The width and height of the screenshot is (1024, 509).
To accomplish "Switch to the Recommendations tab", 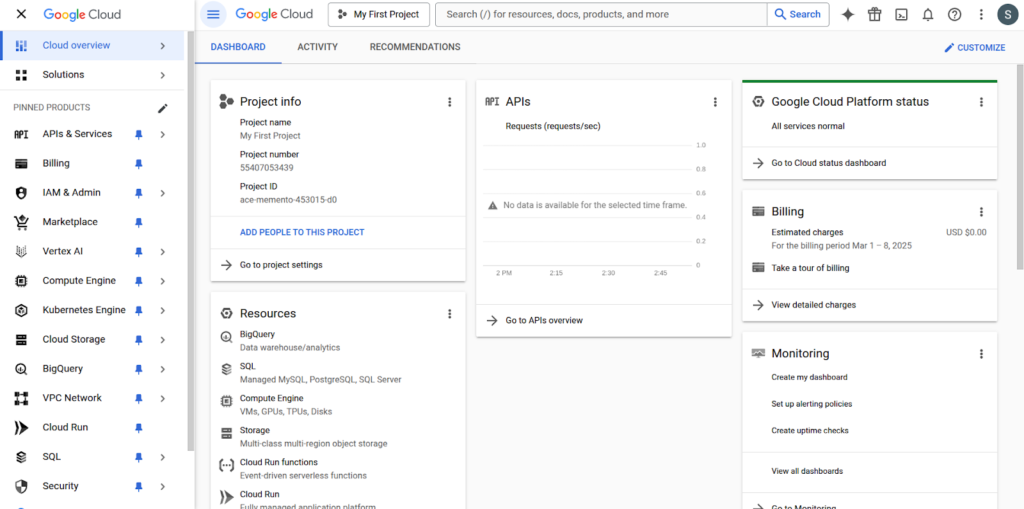I will pyautogui.click(x=415, y=47).
